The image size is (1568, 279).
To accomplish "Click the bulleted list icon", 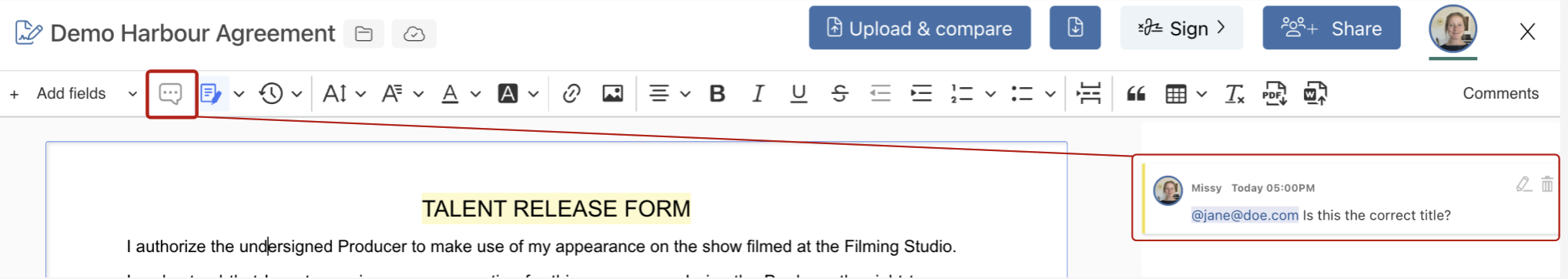I will tap(1022, 94).
